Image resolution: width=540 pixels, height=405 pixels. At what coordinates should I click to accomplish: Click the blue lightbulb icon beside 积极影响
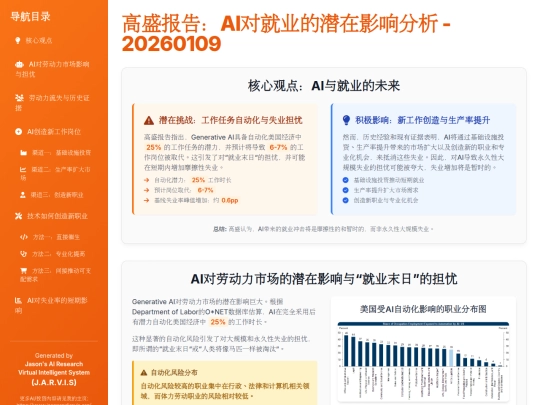click(x=346, y=120)
